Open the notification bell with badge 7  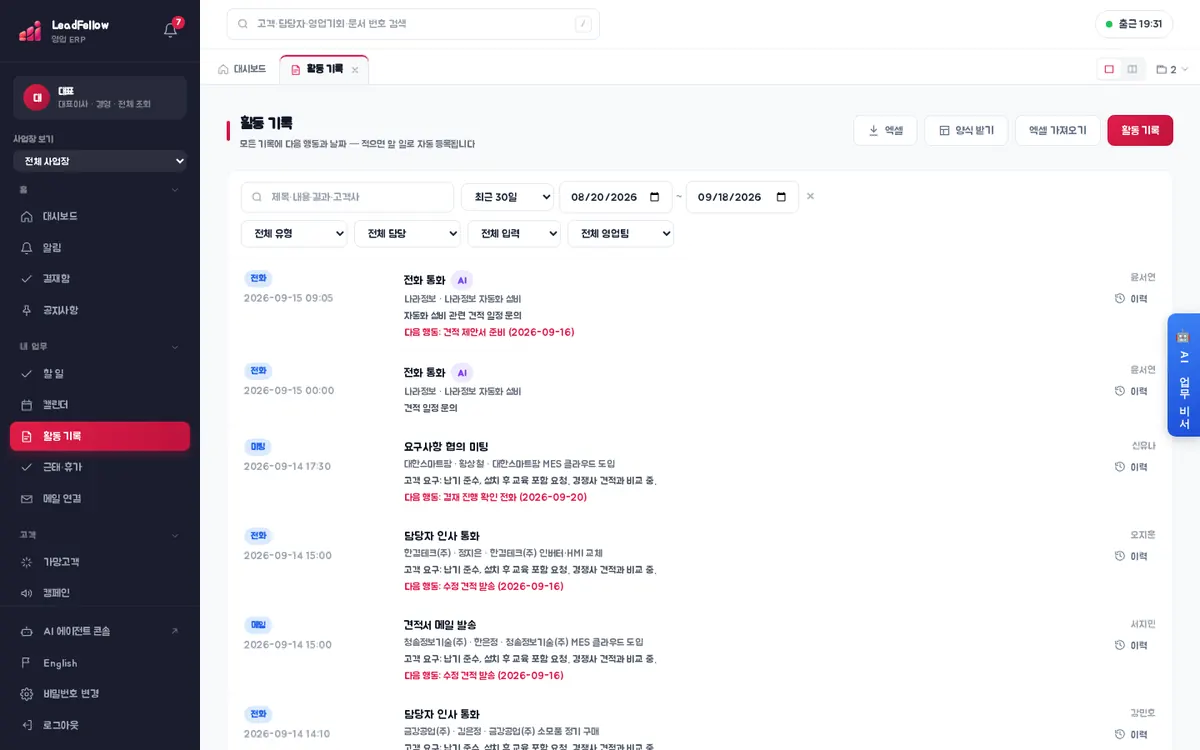click(171, 30)
